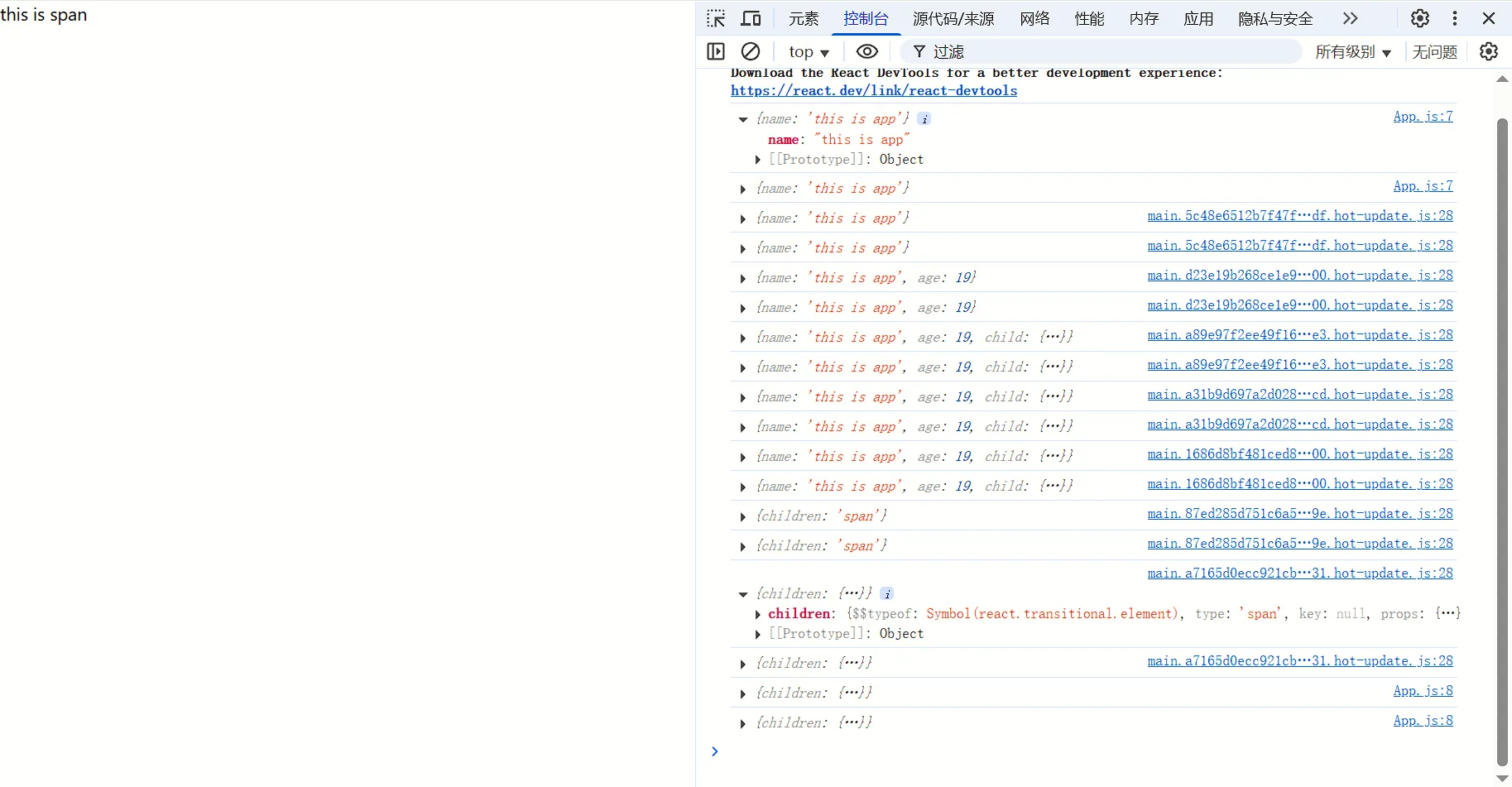The height and width of the screenshot is (787, 1512).
Task: Activate the inspect element picker icon
Action: tap(716, 18)
